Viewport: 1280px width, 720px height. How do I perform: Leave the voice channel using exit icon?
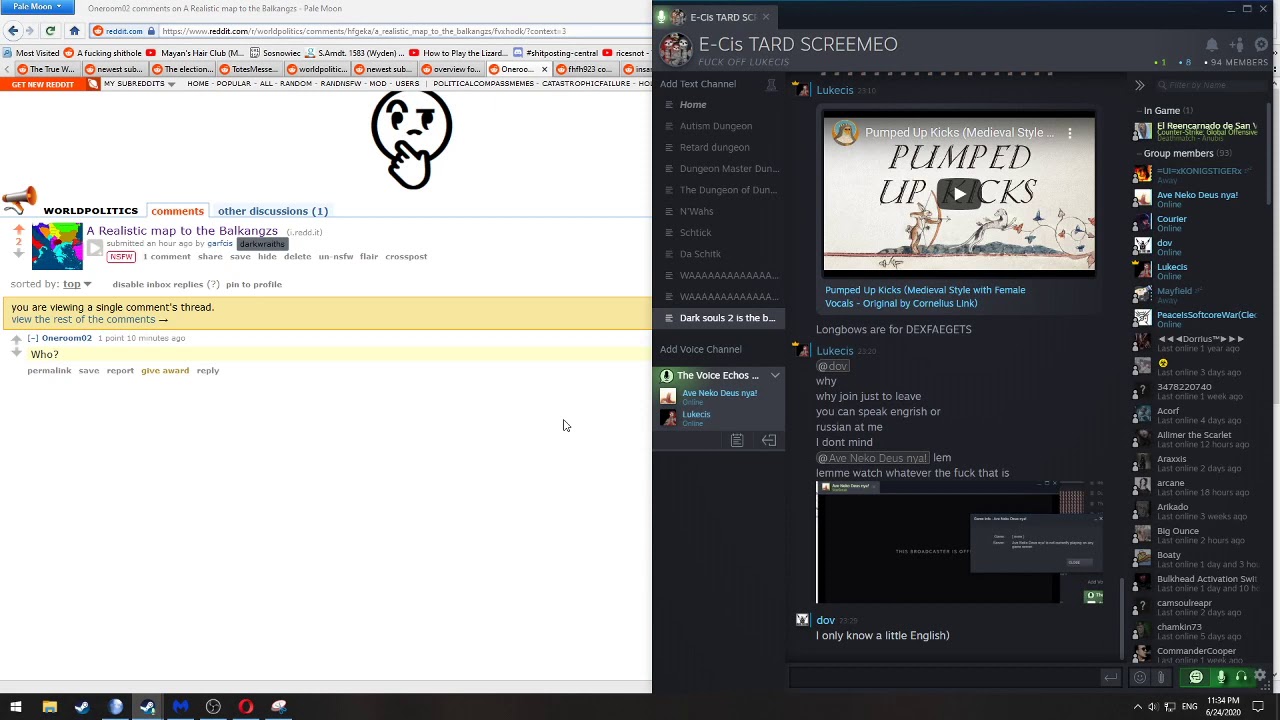[769, 441]
